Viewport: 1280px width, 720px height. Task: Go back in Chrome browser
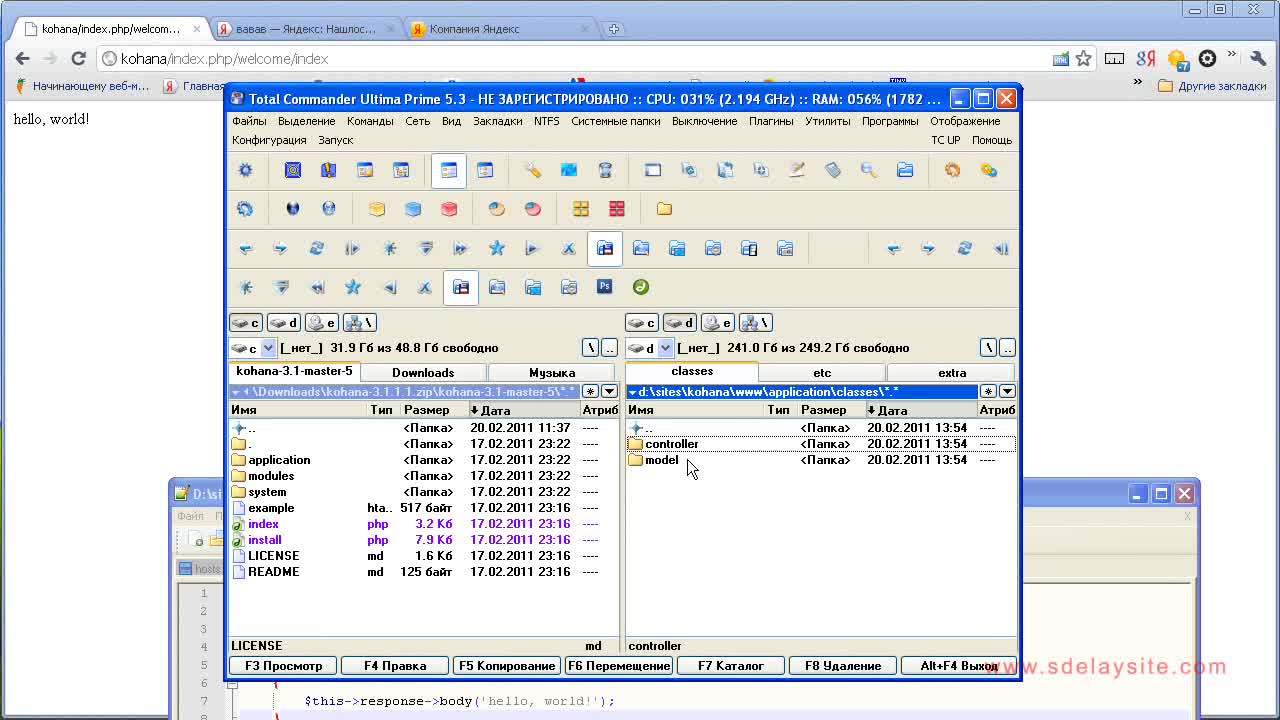tap(21, 59)
